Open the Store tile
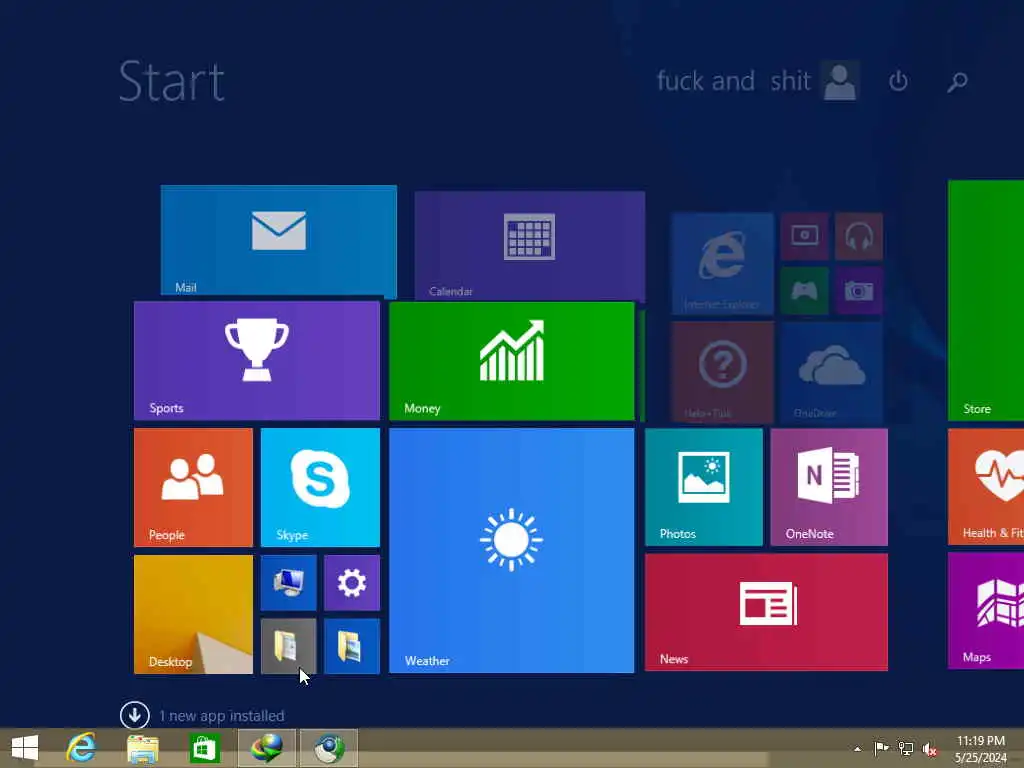 [986, 300]
